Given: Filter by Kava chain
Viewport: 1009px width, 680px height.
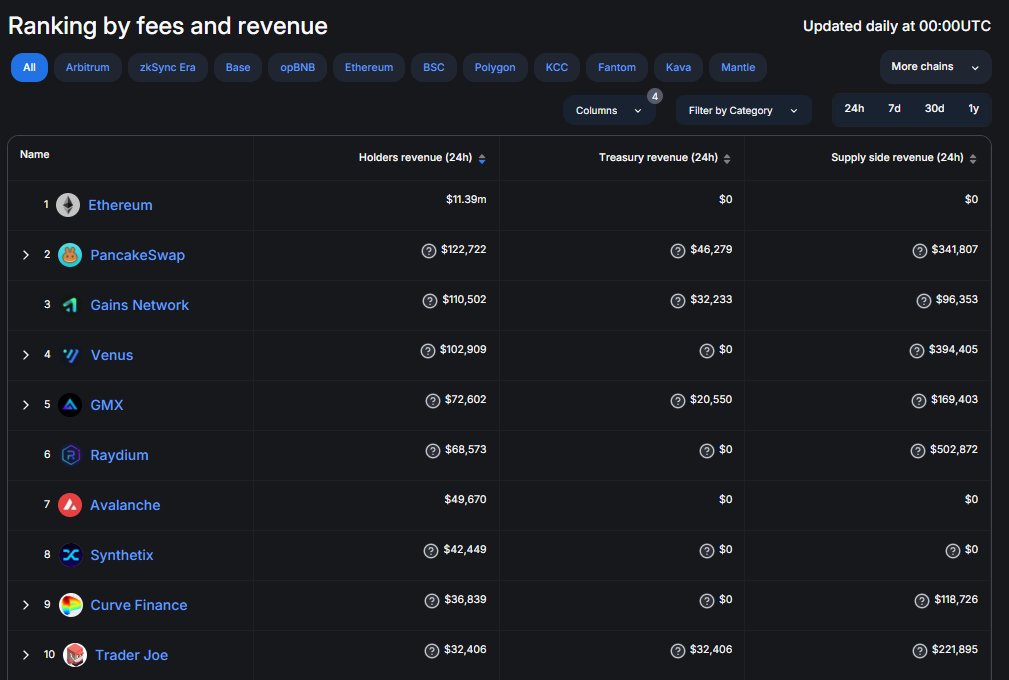Looking at the screenshot, I should click(x=678, y=68).
